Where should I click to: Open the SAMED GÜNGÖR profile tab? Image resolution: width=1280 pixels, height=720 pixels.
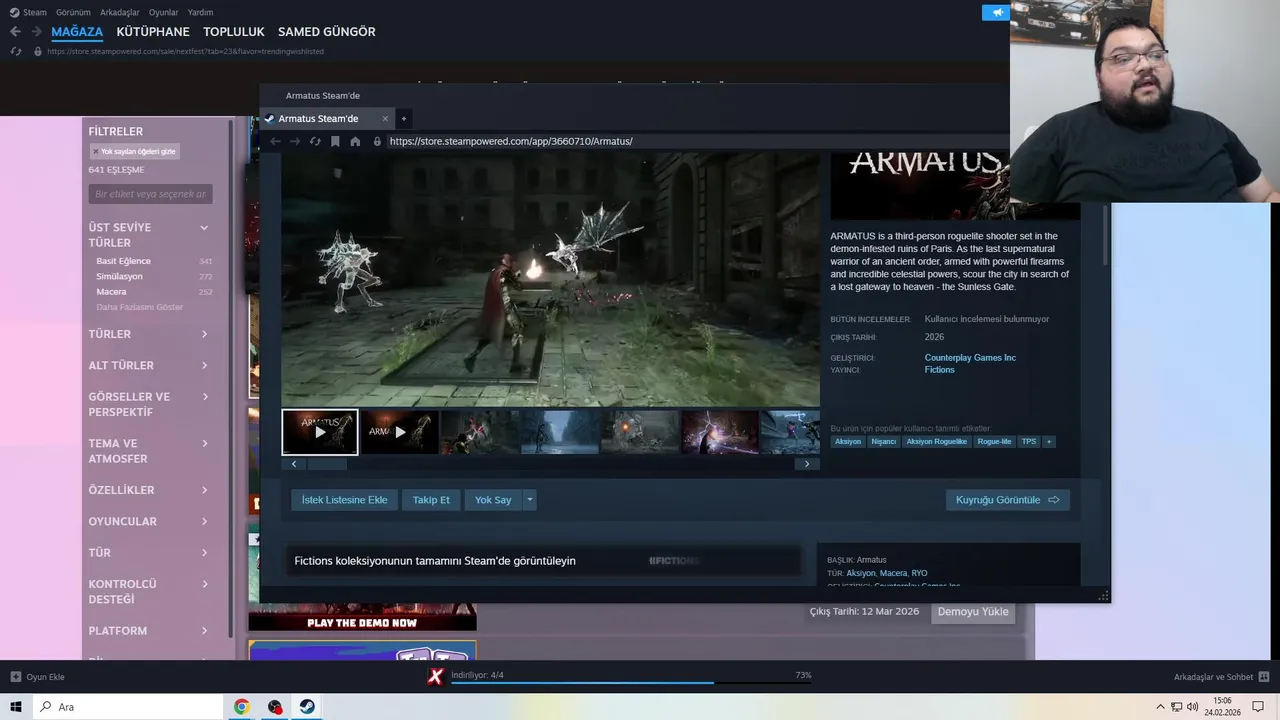(x=327, y=32)
